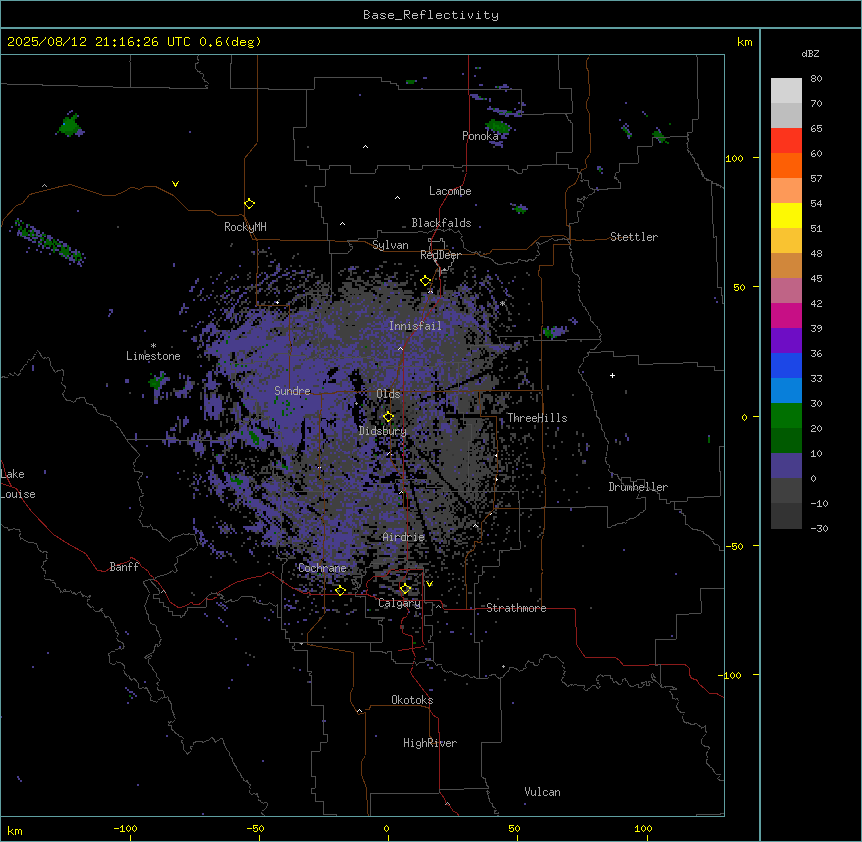Viewport: 862px width, 842px height.
Task: Click the Innisfail label
Action: point(416,326)
